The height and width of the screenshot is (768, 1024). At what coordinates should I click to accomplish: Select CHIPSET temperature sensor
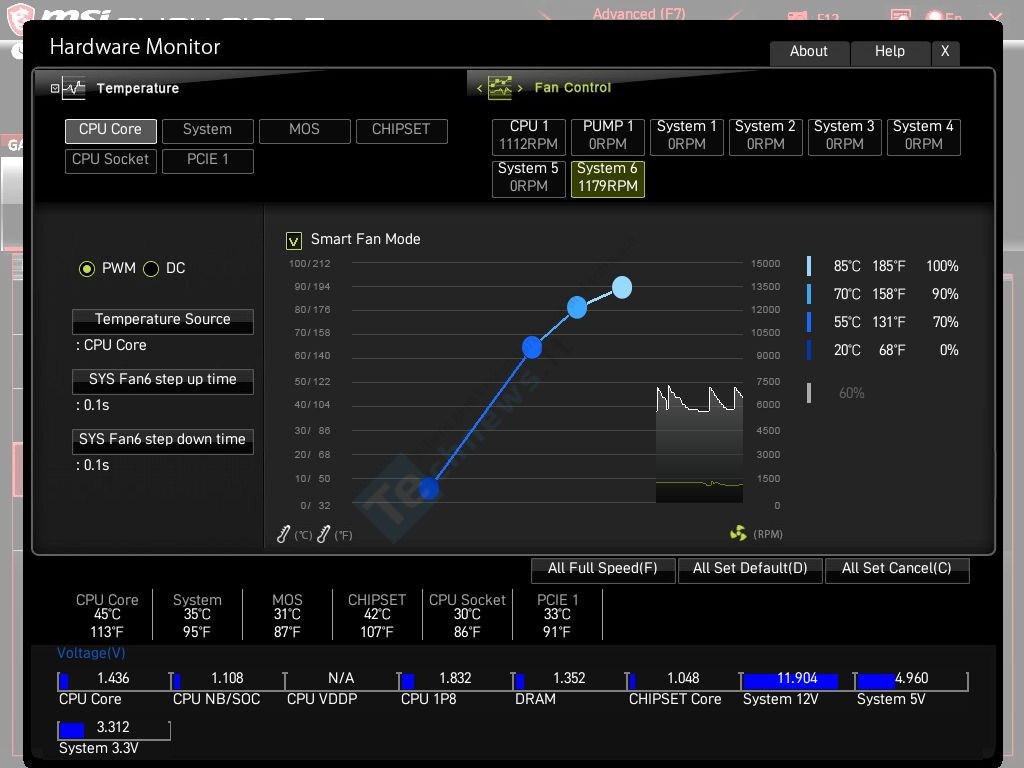click(x=402, y=131)
